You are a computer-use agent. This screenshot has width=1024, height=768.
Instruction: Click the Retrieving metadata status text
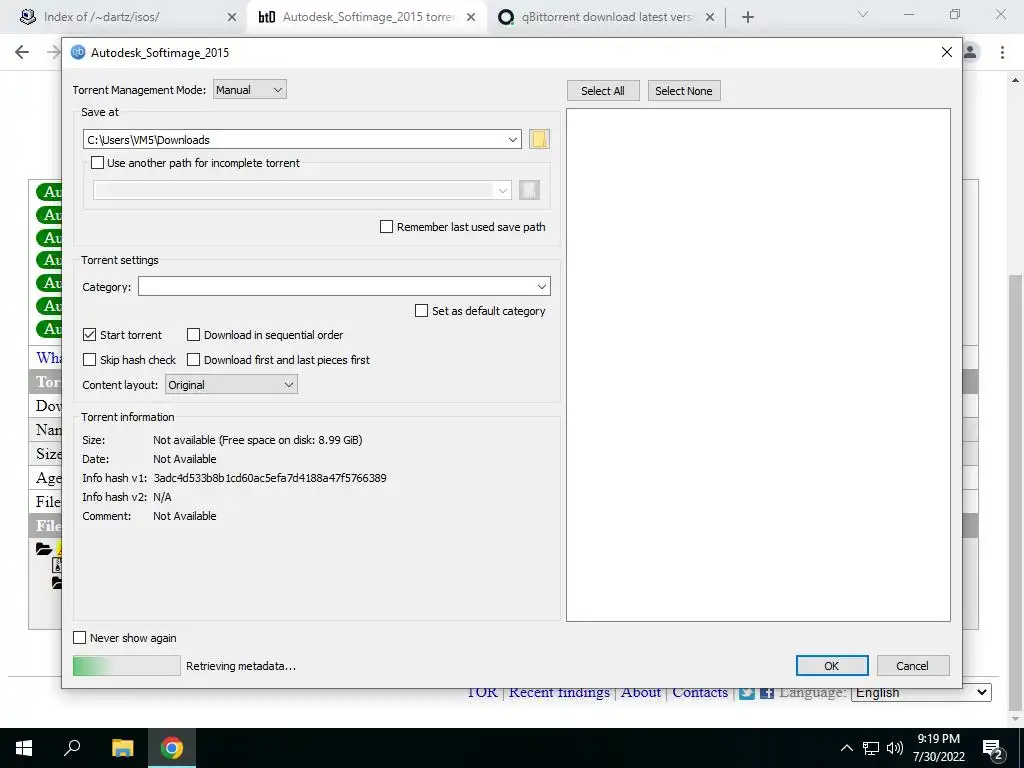pos(241,666)
